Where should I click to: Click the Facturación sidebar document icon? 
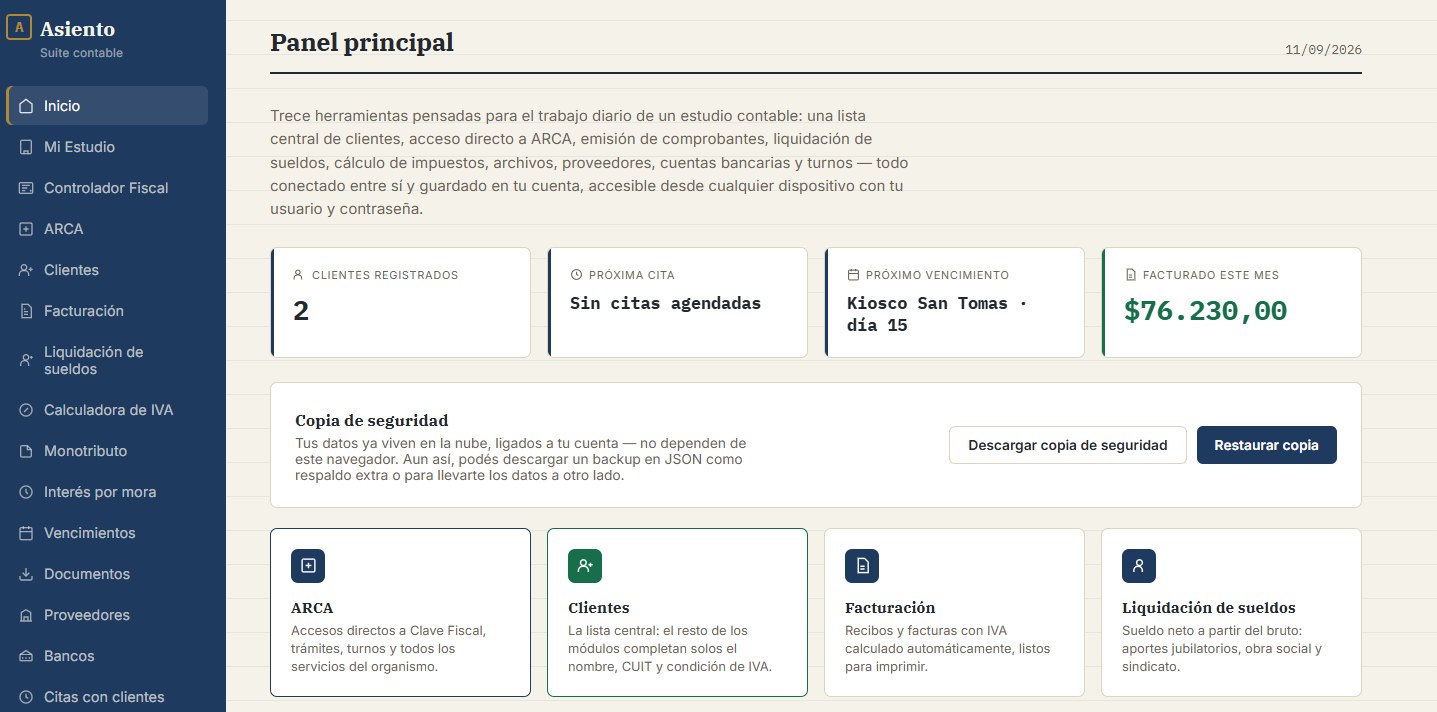click(x=26, y=311)
